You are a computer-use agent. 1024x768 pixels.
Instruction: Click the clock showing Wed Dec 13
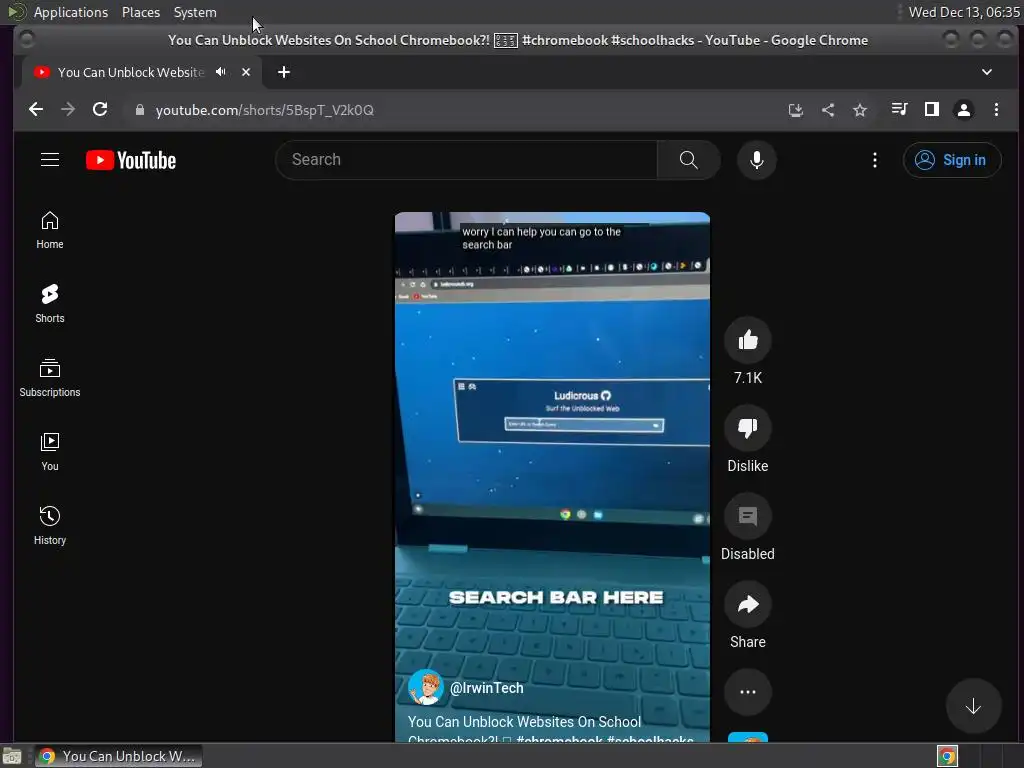[964, 12]
